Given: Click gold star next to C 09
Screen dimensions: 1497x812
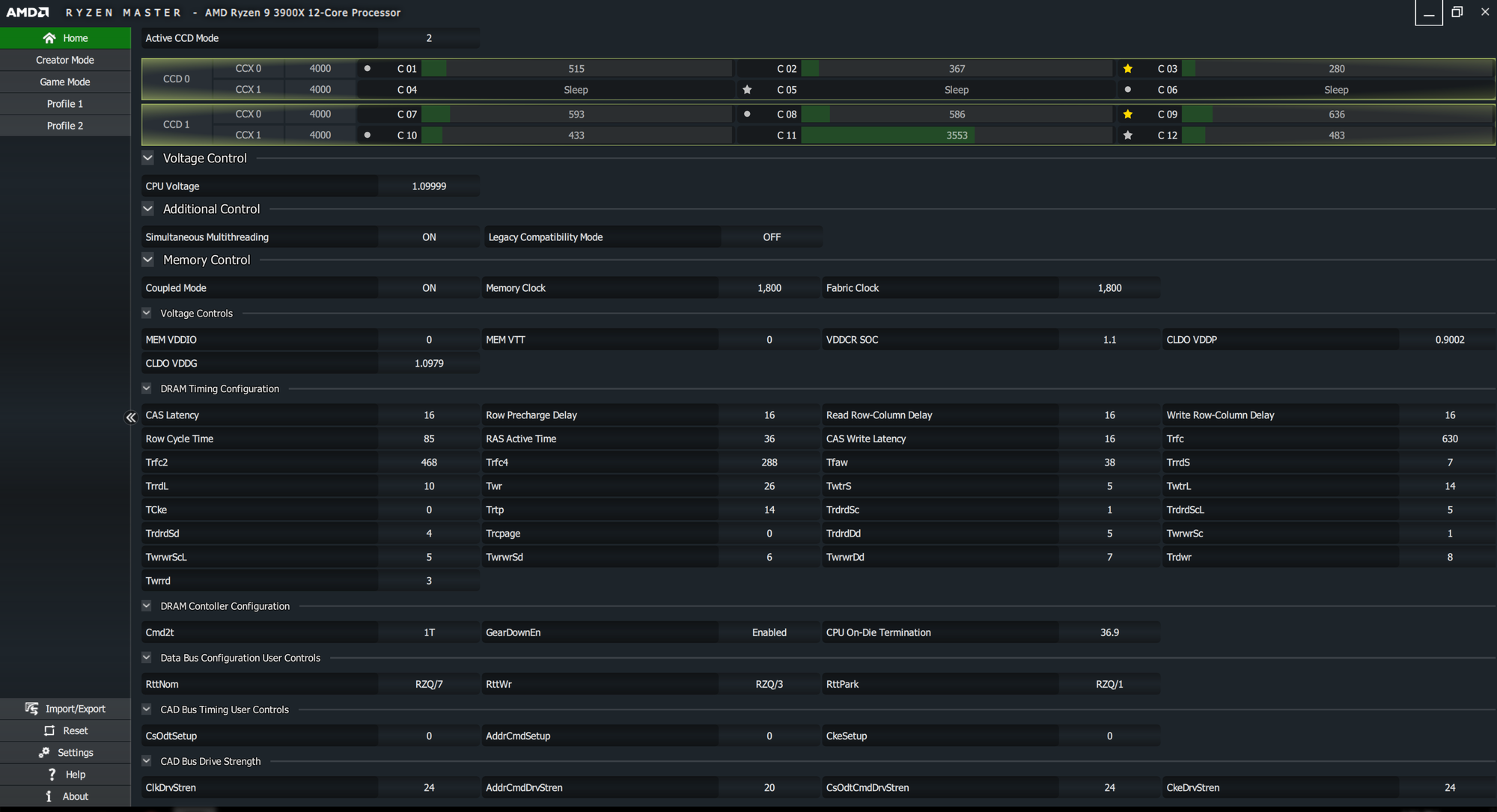Looking at the screenshot, I should (1127, 115).
